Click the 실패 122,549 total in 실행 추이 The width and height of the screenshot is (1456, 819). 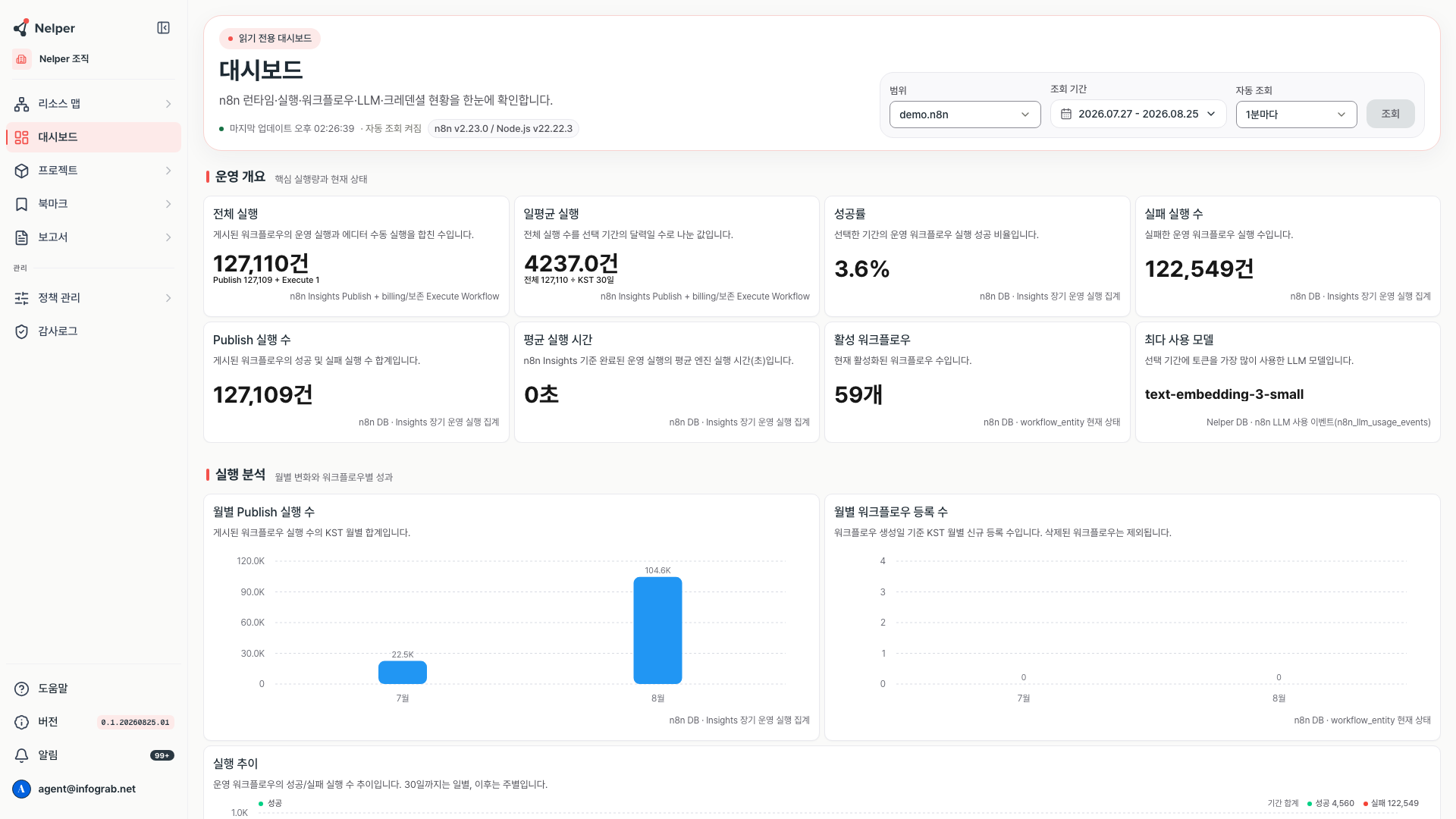pos(1395,803)
